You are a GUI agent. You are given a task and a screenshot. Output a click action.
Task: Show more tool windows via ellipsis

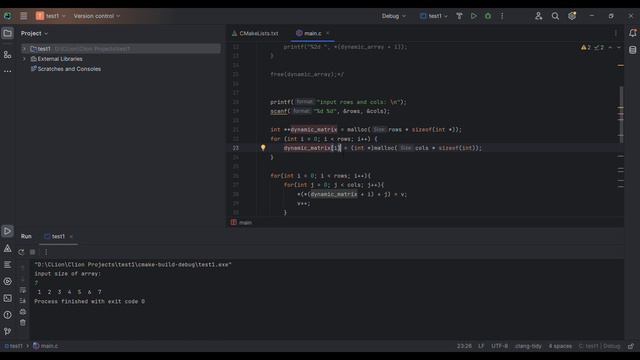point(7,71)
